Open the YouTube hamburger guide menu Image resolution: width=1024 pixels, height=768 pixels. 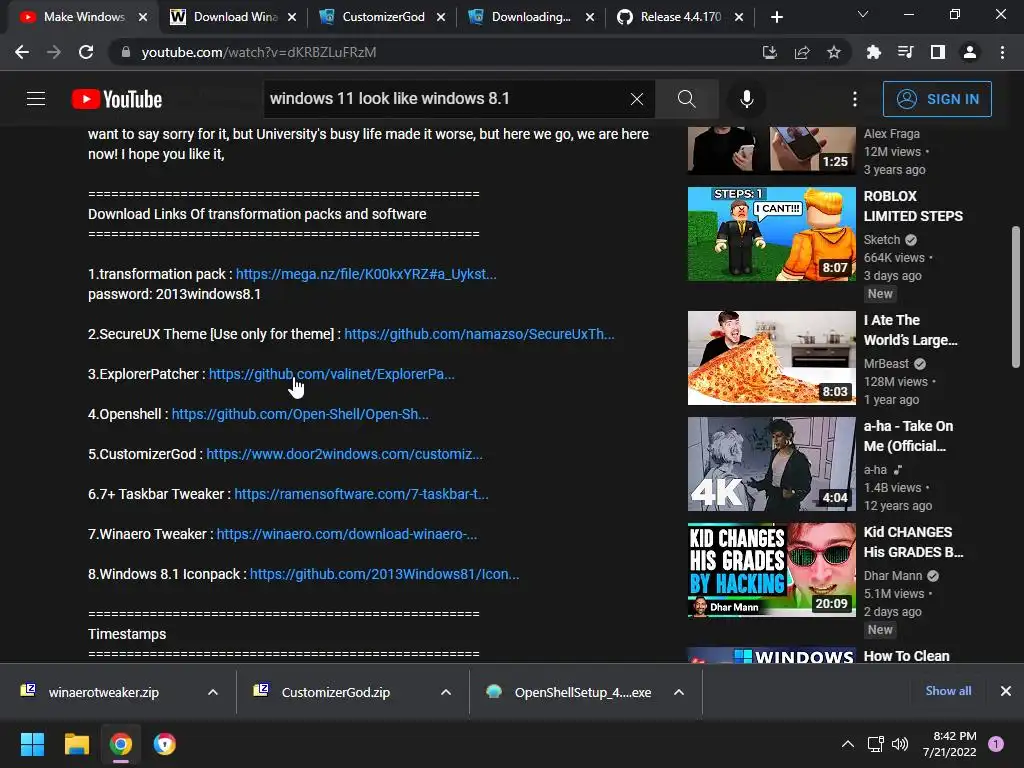pyautogui.click(x=36, y=99)
